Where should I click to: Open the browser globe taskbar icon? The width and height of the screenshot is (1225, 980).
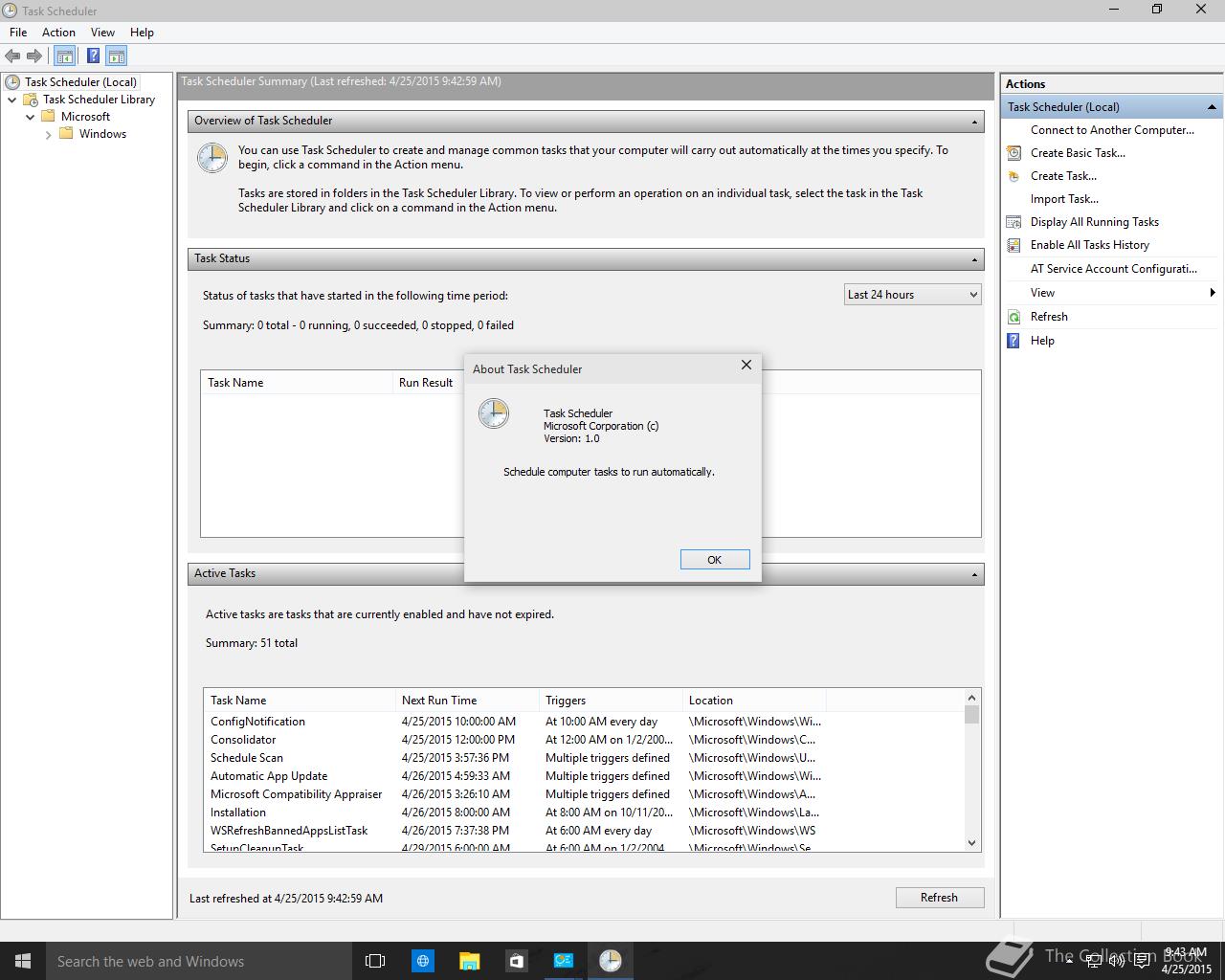(x=422, y=961)
